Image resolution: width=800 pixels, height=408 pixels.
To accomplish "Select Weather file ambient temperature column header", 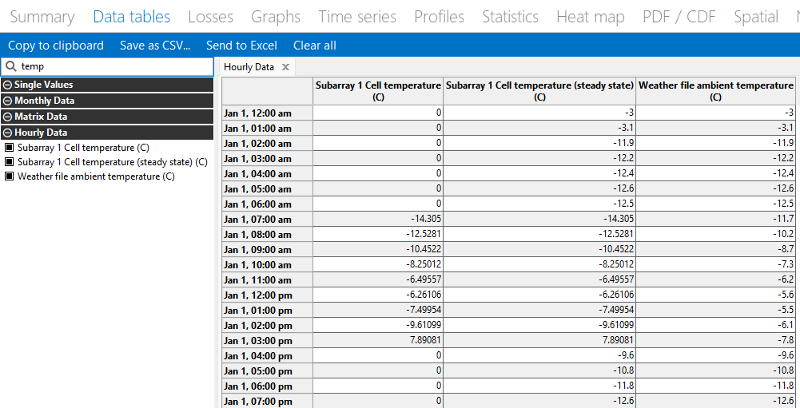I will (x=716, y=91).
